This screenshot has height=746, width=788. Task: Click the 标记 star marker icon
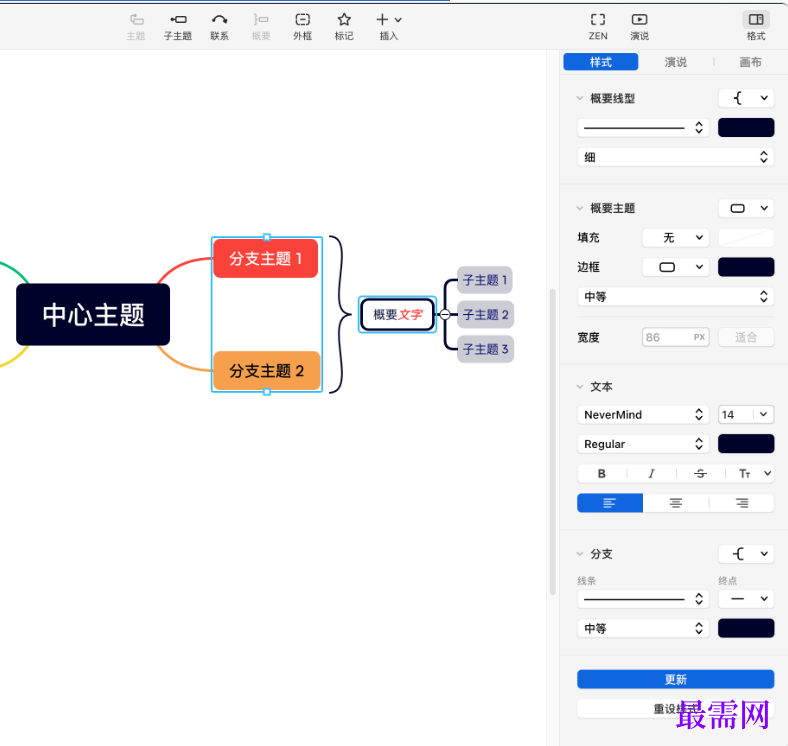point(344,20)
